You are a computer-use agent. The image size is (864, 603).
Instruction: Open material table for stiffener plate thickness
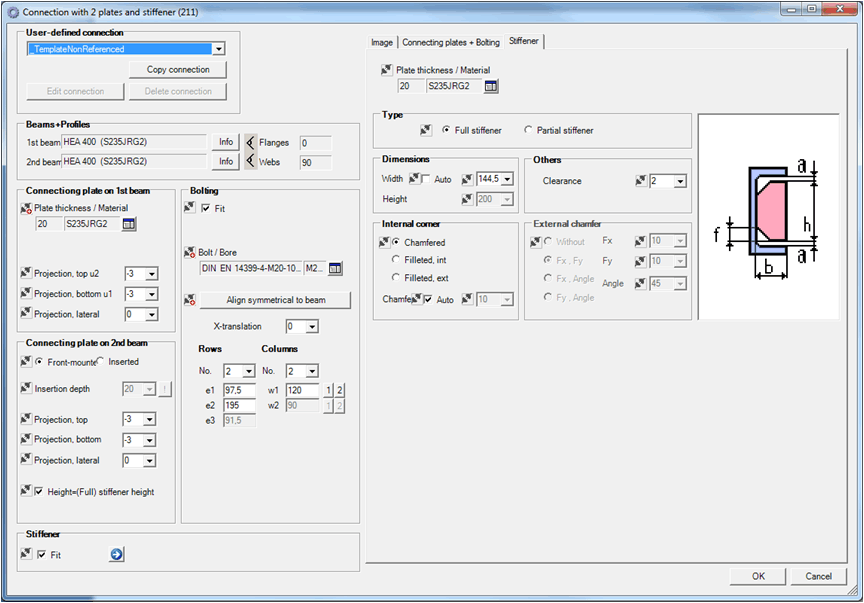[491, 86]
